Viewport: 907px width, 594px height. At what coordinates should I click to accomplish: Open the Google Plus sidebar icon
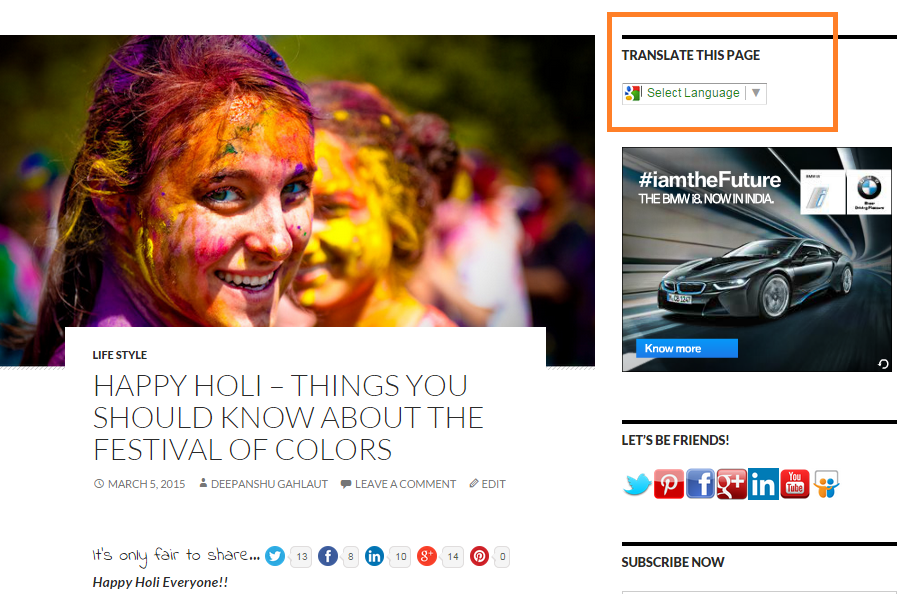732,484
